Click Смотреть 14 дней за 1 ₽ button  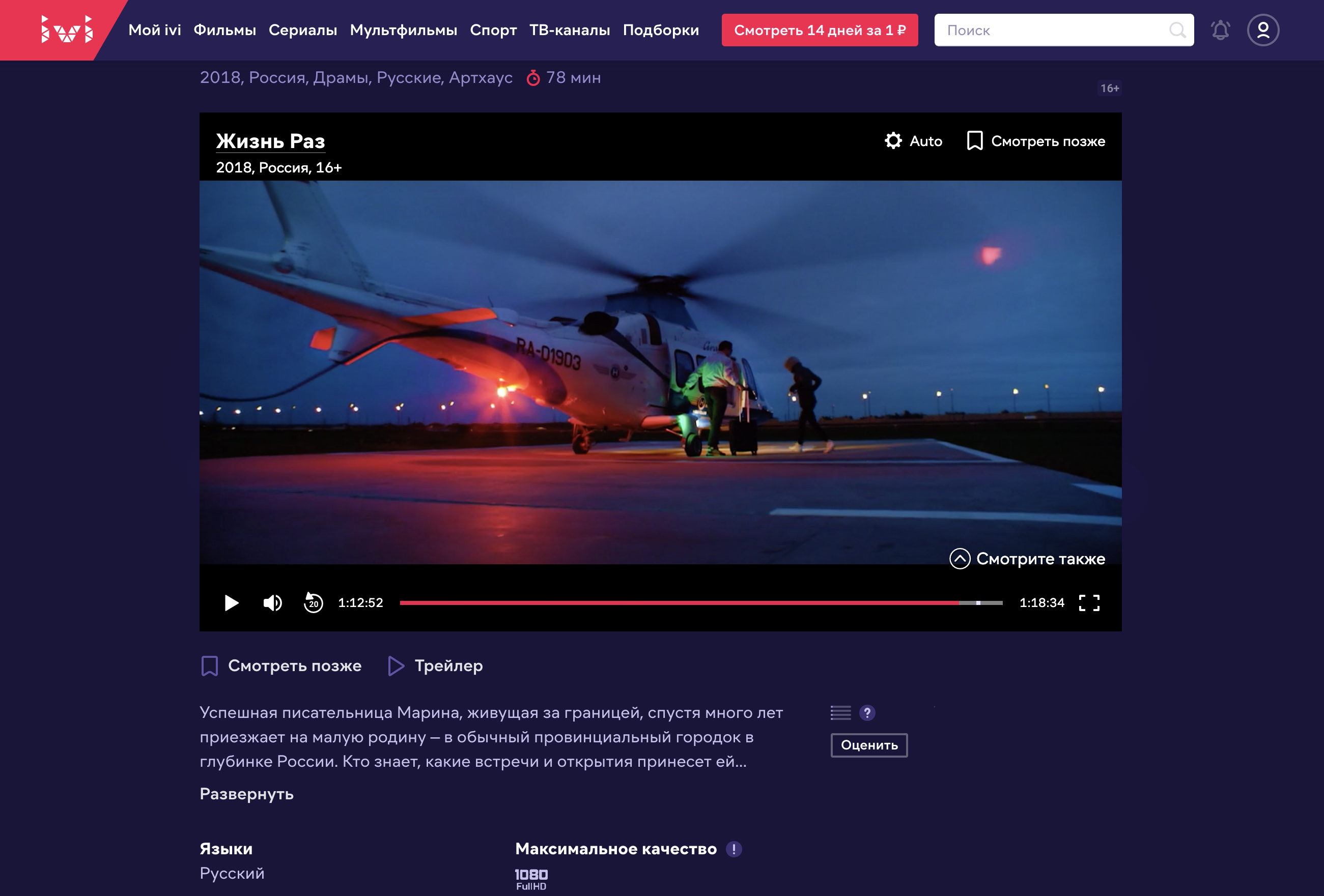point(820,30)
